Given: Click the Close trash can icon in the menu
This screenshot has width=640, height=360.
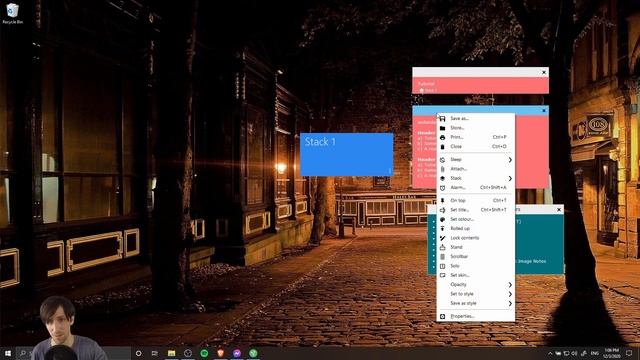Looking at the screenshot, I should 442,147.
